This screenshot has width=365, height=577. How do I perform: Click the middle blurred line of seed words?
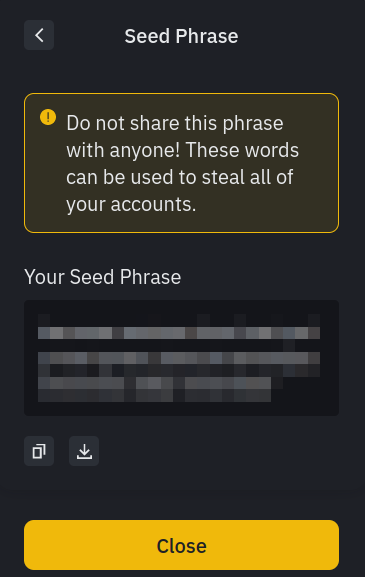(179, 358)
